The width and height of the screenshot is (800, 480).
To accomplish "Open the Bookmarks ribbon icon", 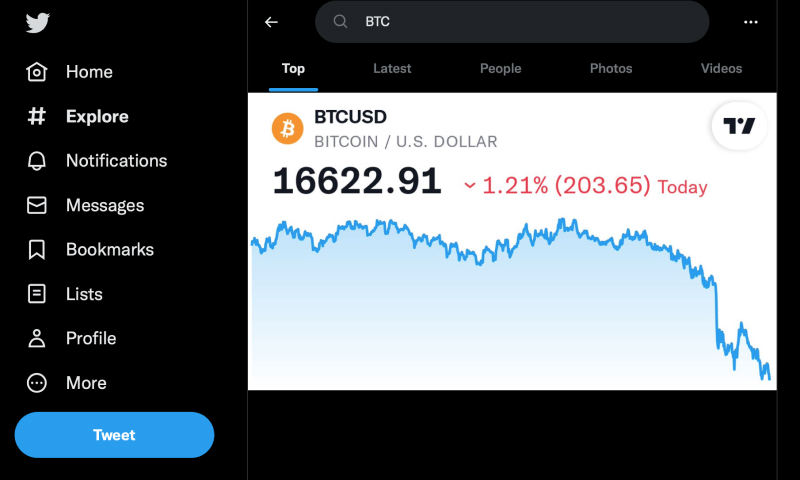I will point(37,249).
